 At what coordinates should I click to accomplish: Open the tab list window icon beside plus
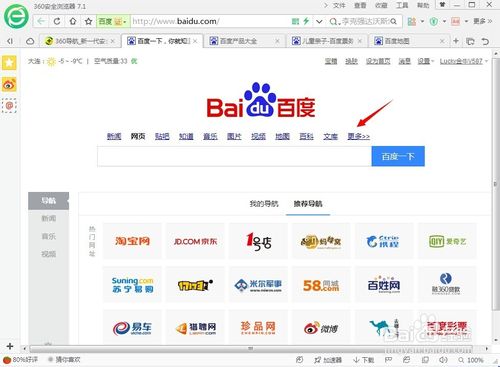tap(470, 41)
